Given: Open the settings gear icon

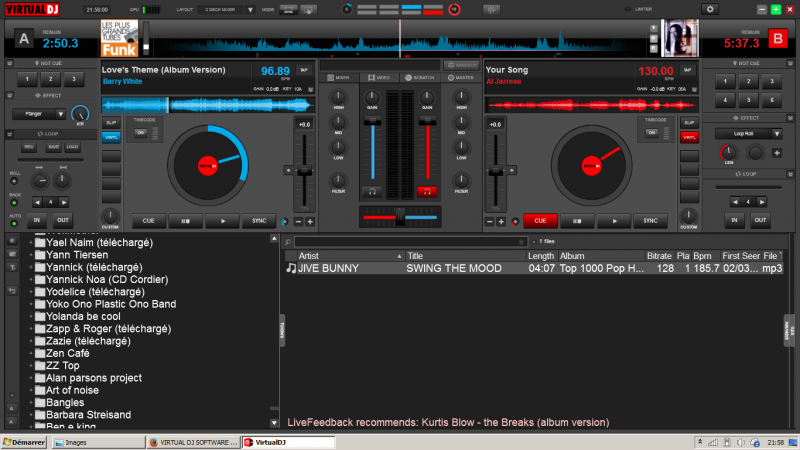Looking at the screenshot, I should tap(710, 9).
